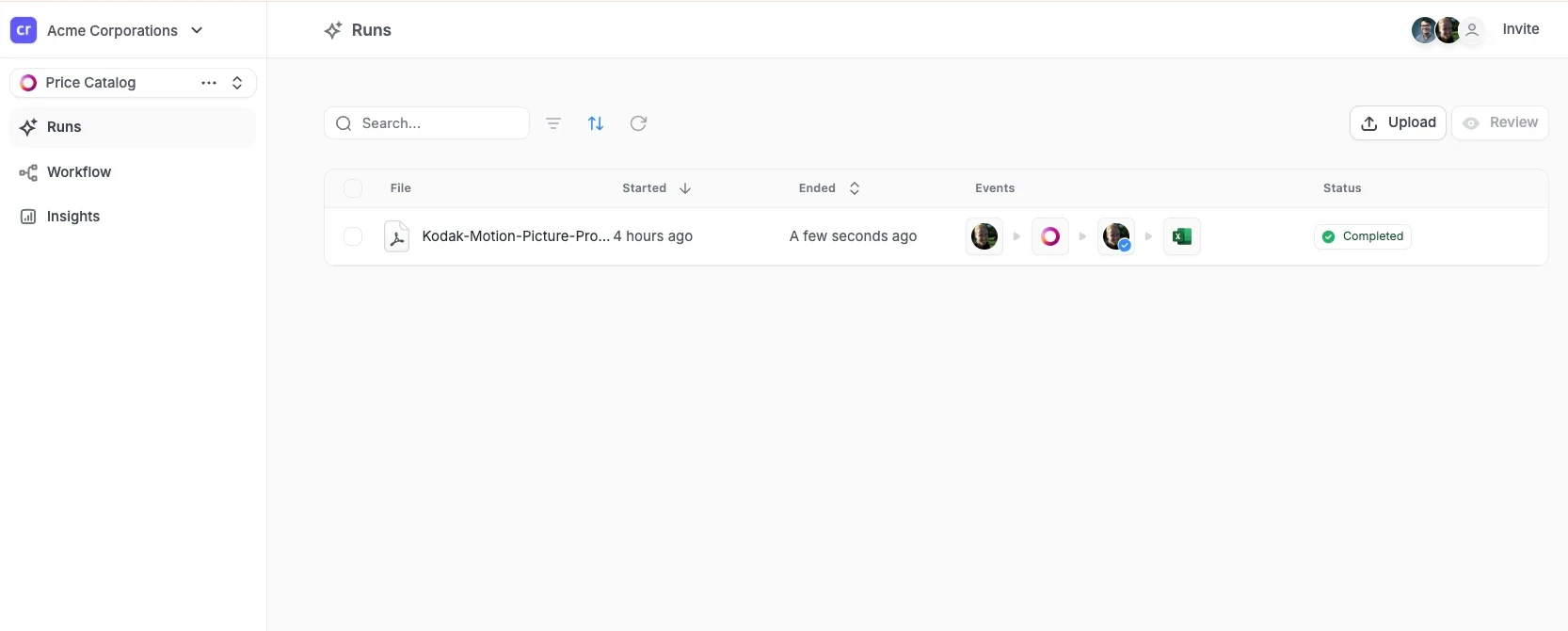
Task: Open the Kodak-Motion-Picture-Pro file name
Action: tap(516, 236)
